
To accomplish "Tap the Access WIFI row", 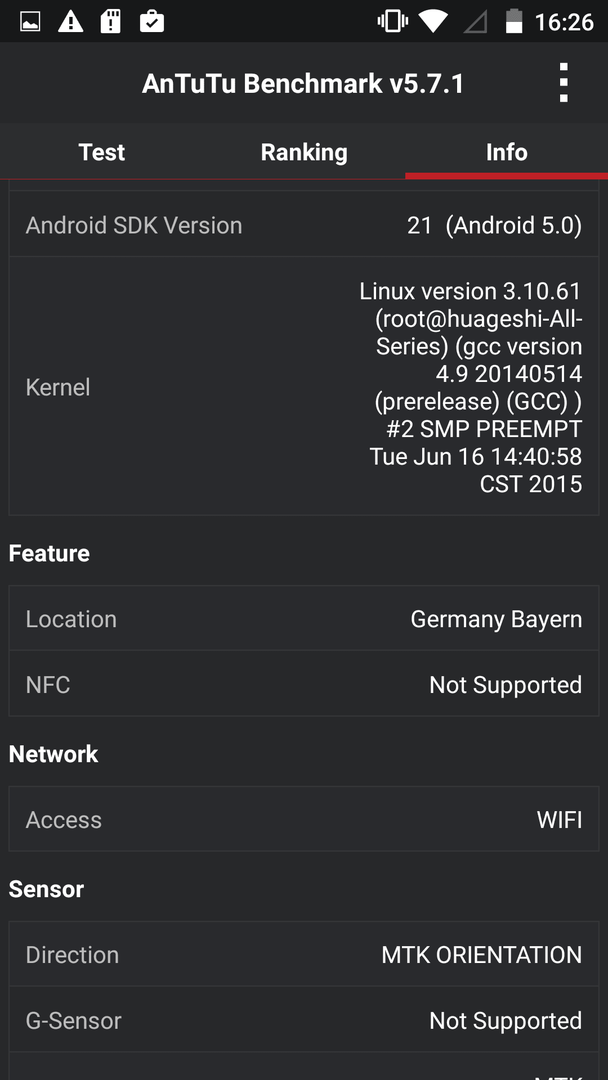I will coord(304,819).
